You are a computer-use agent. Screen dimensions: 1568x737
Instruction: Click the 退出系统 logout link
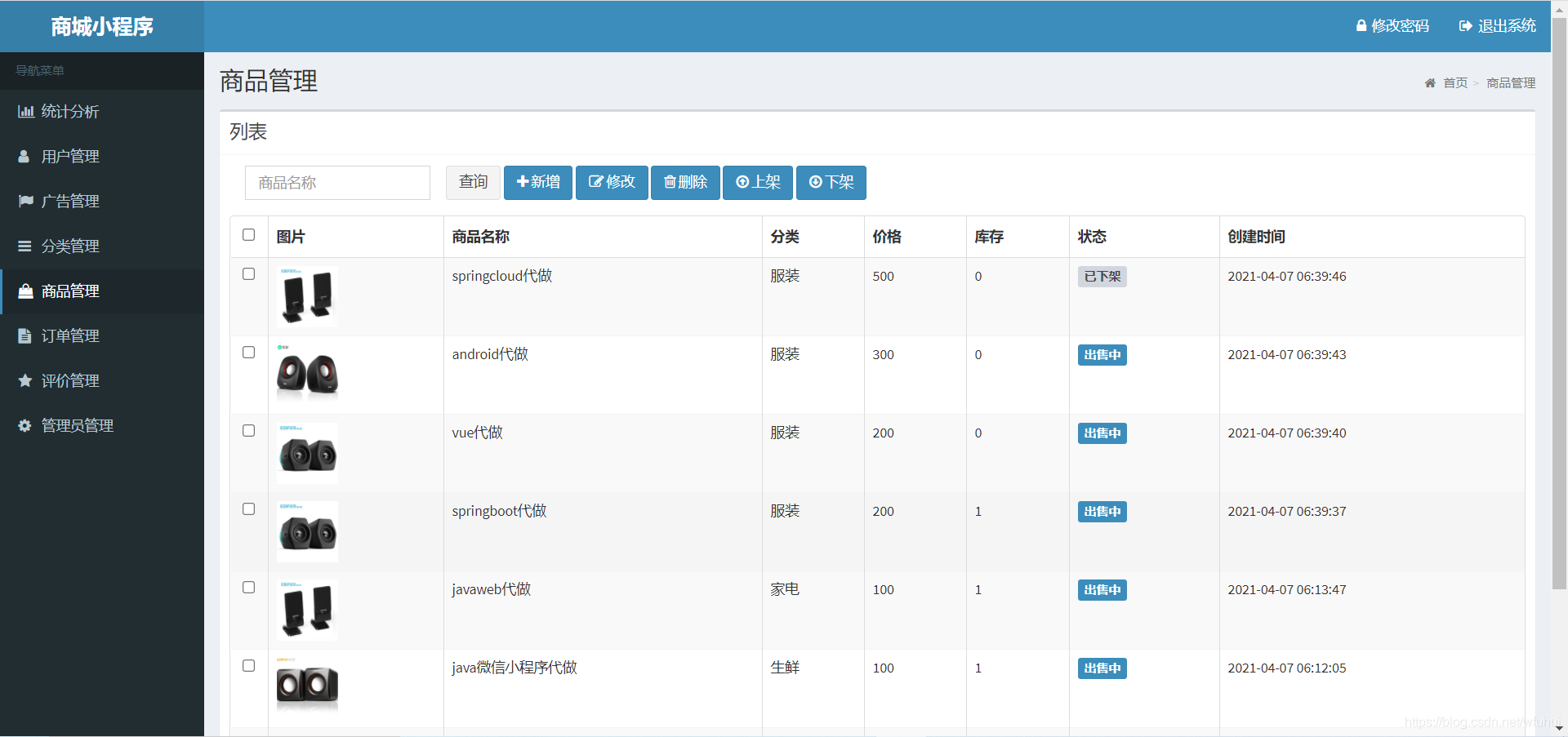tap(1498, 26)
